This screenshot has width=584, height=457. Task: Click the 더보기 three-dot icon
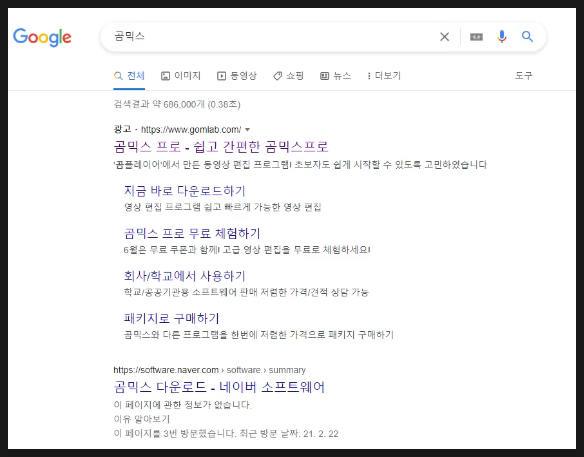pyautogui.click(x=369, y=76)
